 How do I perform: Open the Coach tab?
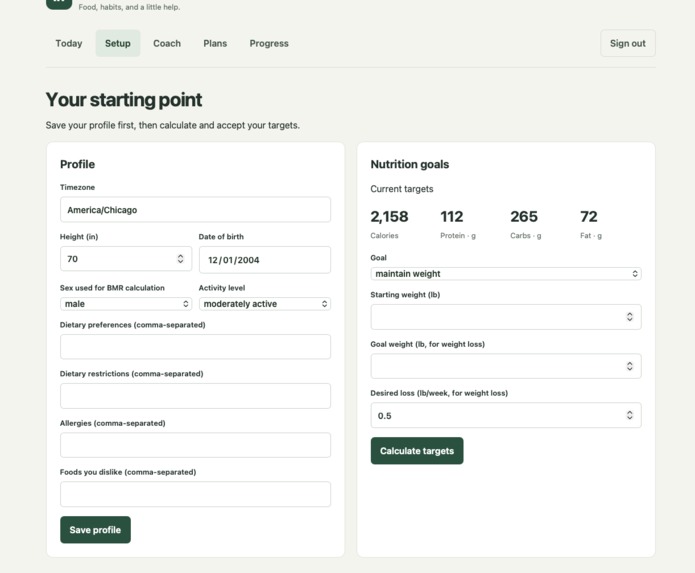click(x=167, y=43)
